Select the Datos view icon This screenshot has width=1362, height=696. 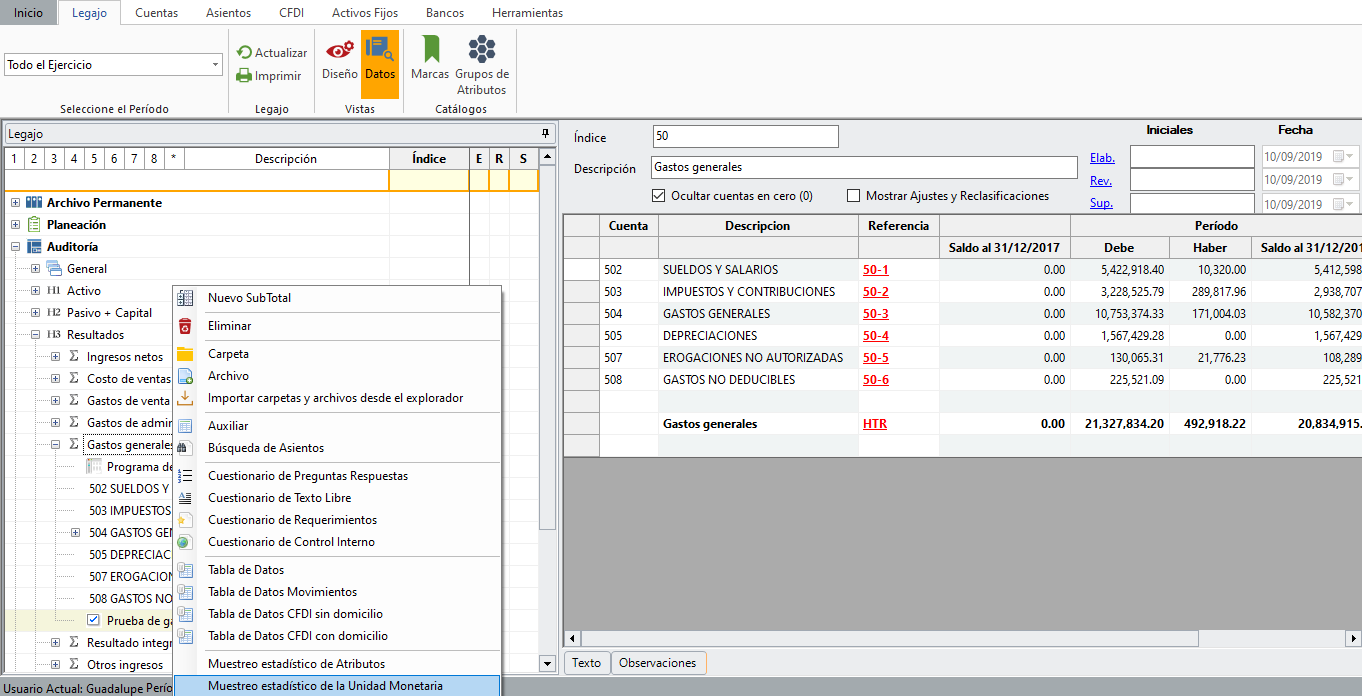click(380, 58)
